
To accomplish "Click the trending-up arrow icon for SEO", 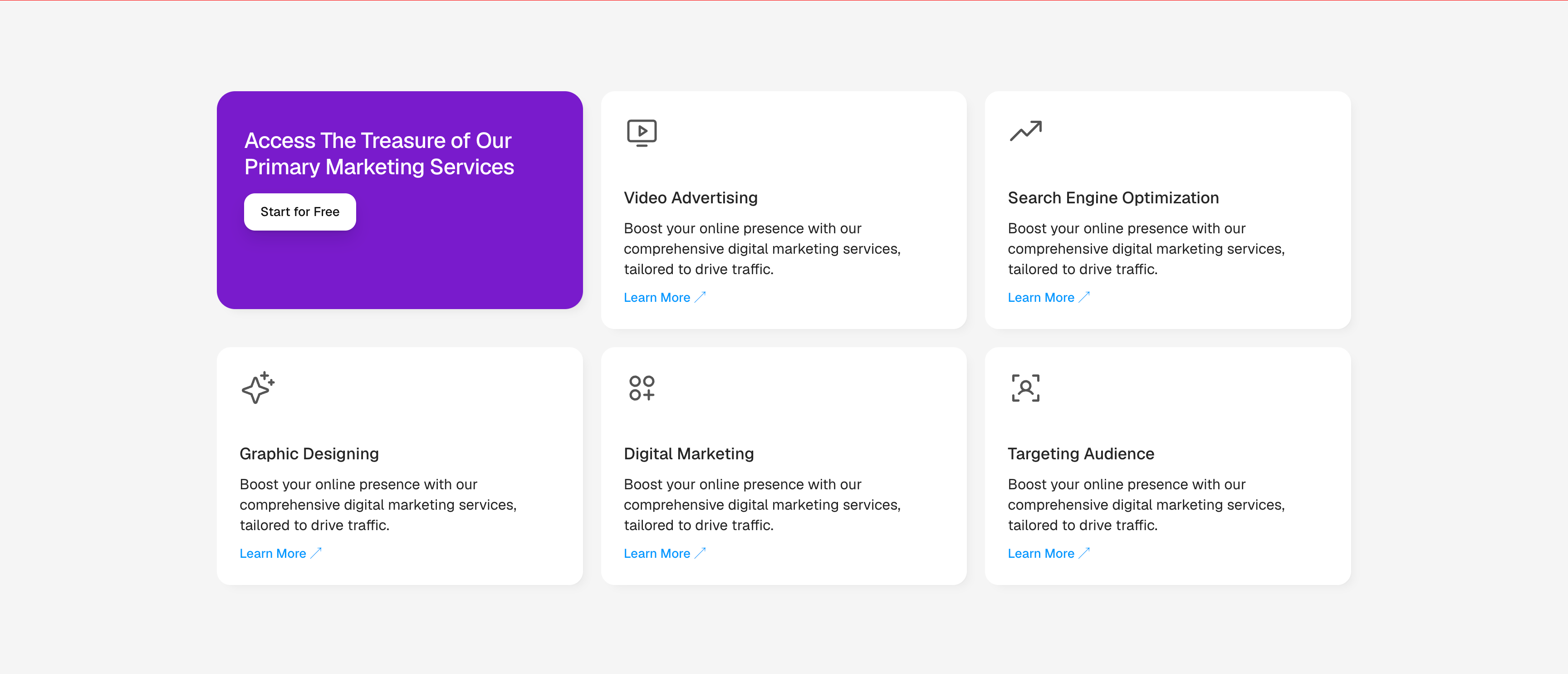I will coord(1026,131).
